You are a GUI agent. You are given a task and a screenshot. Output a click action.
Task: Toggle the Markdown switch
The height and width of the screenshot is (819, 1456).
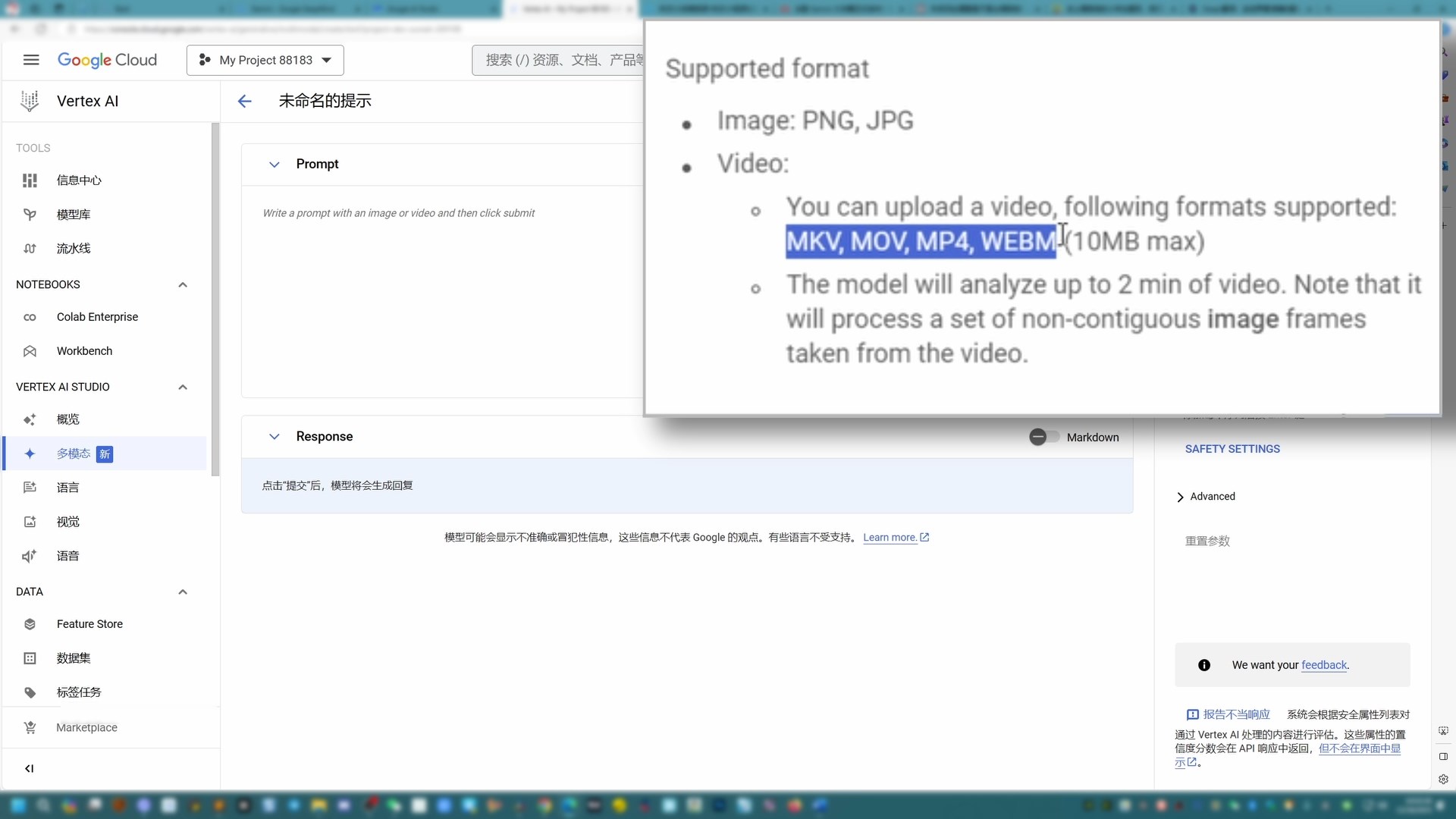click(x=1044, y=437)
